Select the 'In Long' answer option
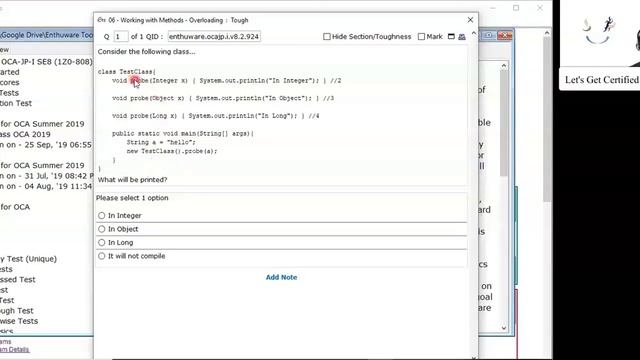The width and height of the screenshot is (640, 360). [x=102, y=242]
